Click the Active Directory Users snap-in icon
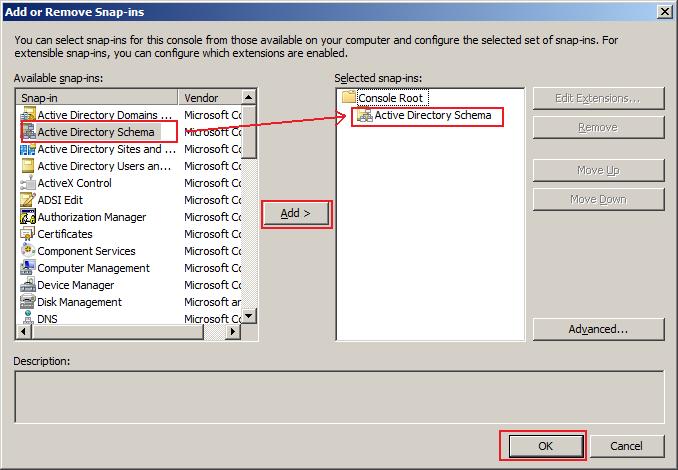 (x=28, y=166)
